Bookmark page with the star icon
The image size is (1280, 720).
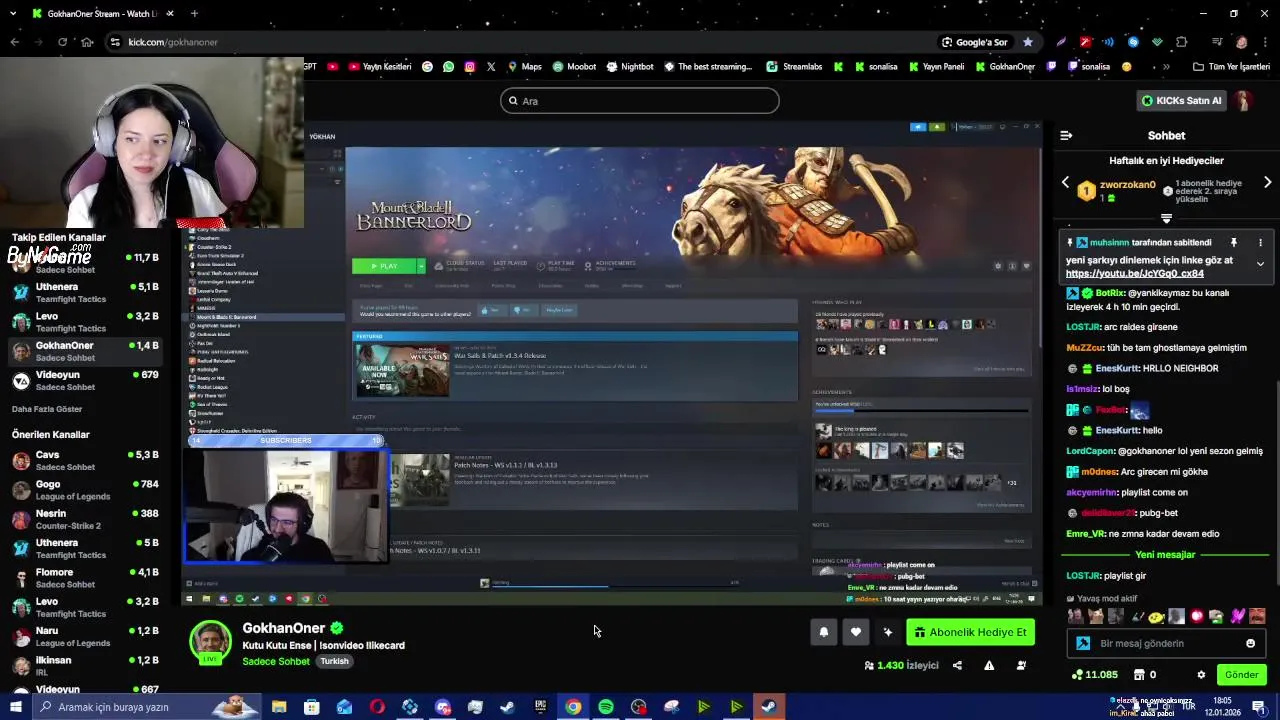click(1027, 42)
